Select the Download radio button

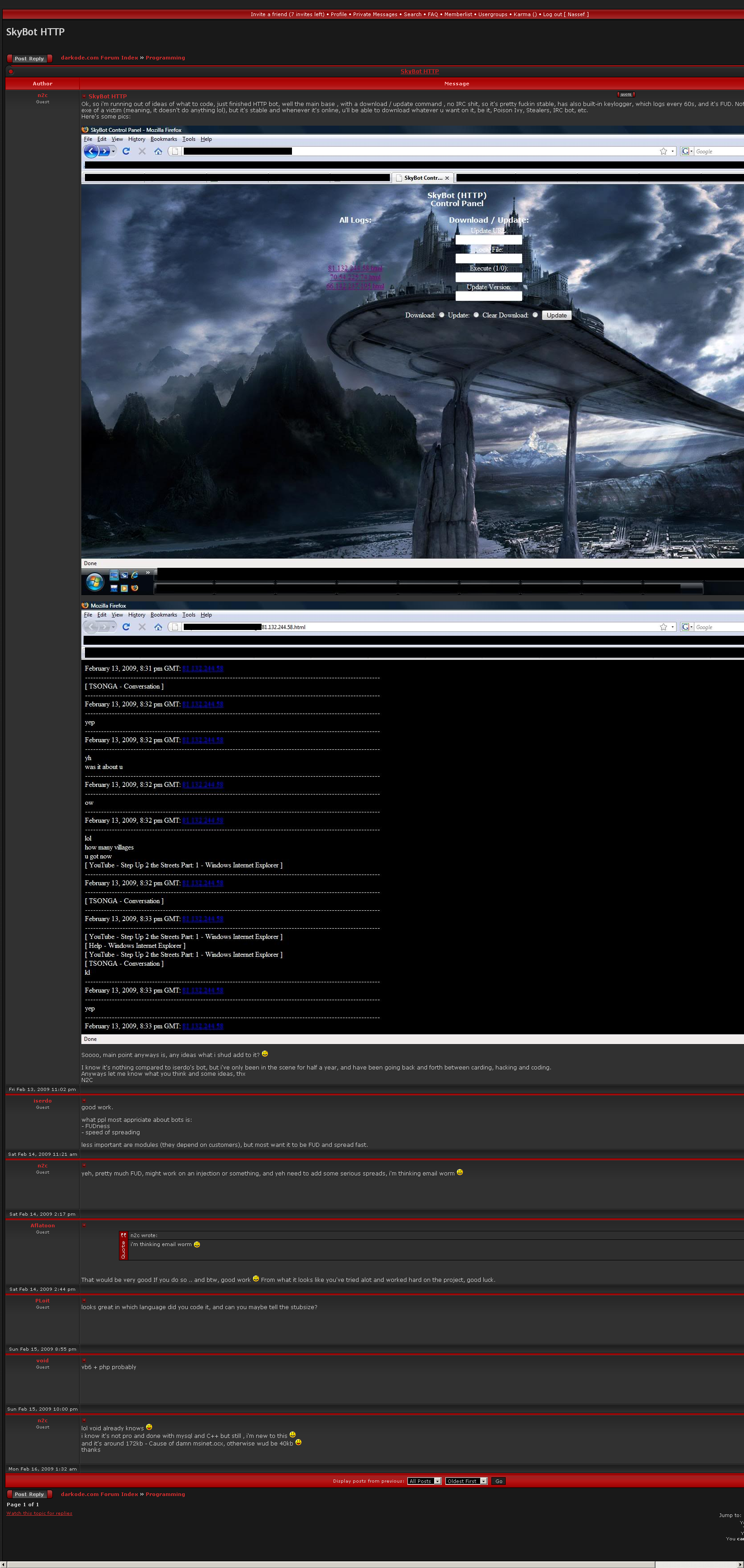point(441,315)
